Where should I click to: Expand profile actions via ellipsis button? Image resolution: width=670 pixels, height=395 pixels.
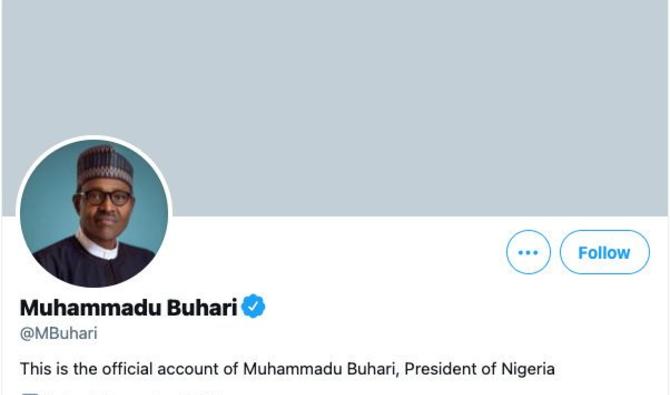tap(528, 252)
